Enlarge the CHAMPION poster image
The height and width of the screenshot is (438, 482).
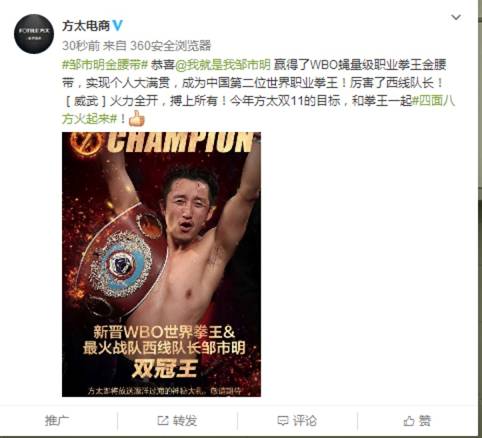click(161, 264)
